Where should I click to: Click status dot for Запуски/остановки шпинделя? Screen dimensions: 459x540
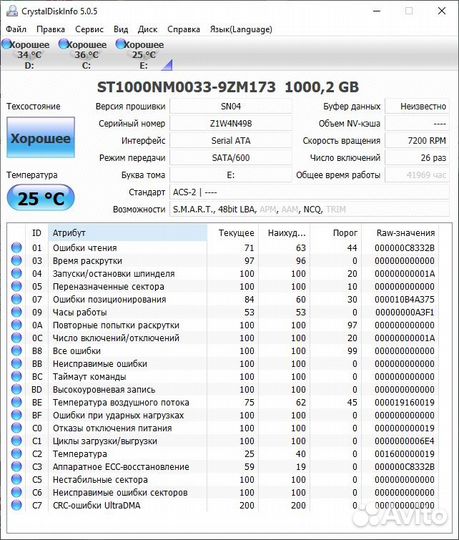pyautogui.click(x=16, y=273)
